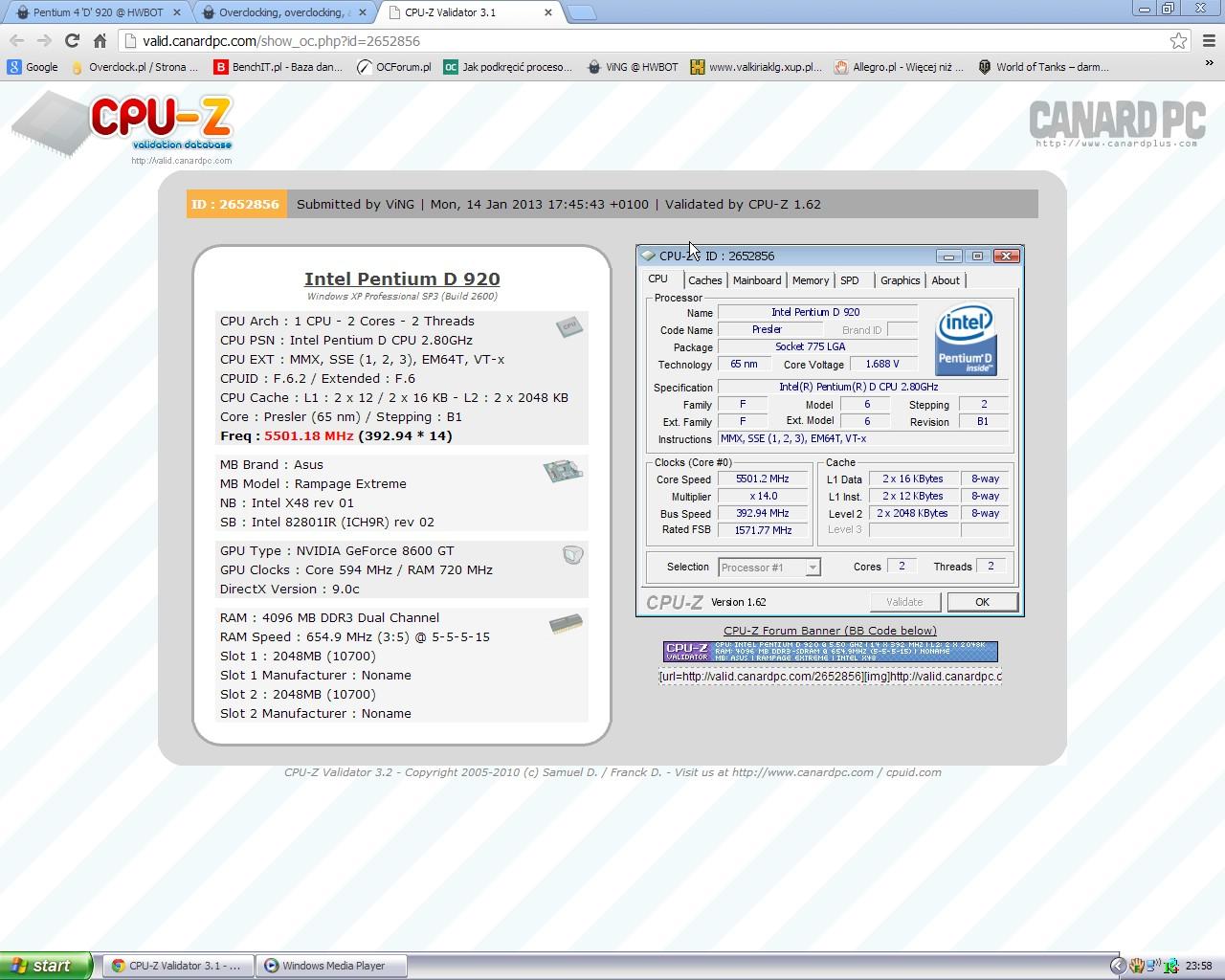The height and width of the screenshot is (980, 1225).
Task: Switch to CPU-Z Validator 3.1 taskbar item
Action: point(177,966)
